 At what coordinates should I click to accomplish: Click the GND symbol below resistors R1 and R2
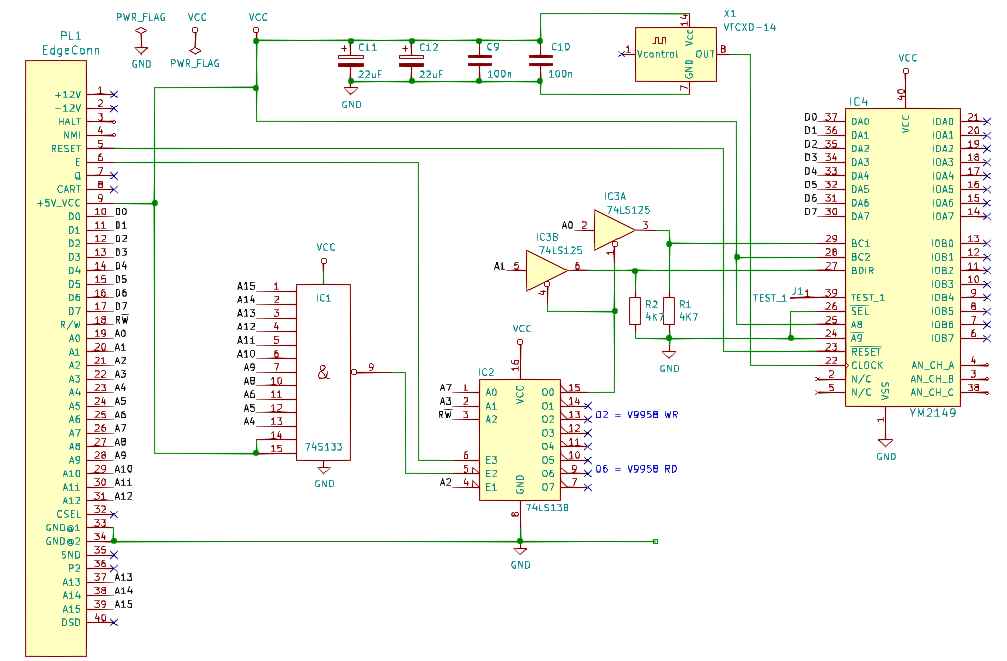[669, 354]
